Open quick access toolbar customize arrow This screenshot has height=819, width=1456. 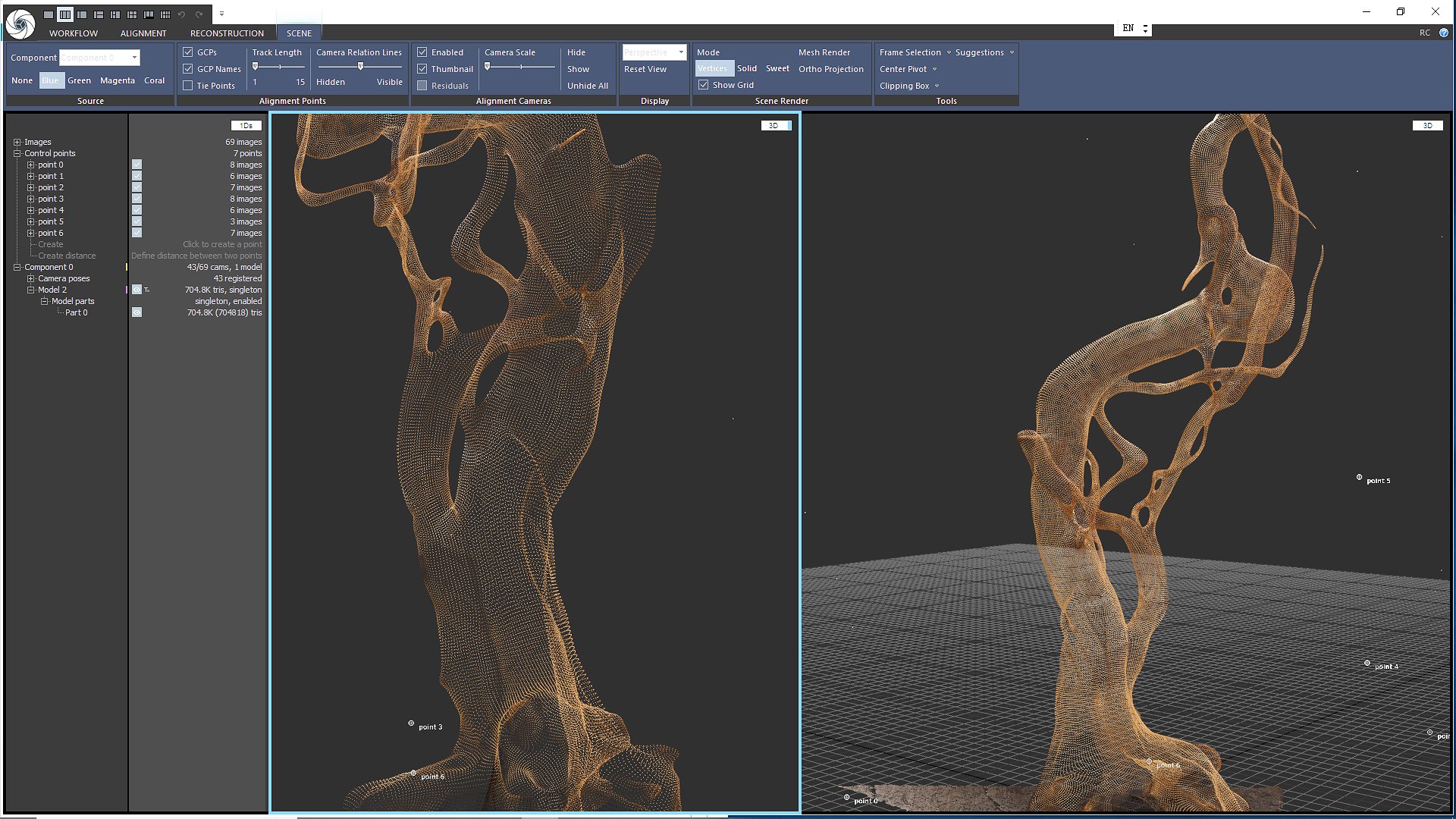(x=221, y=14)
